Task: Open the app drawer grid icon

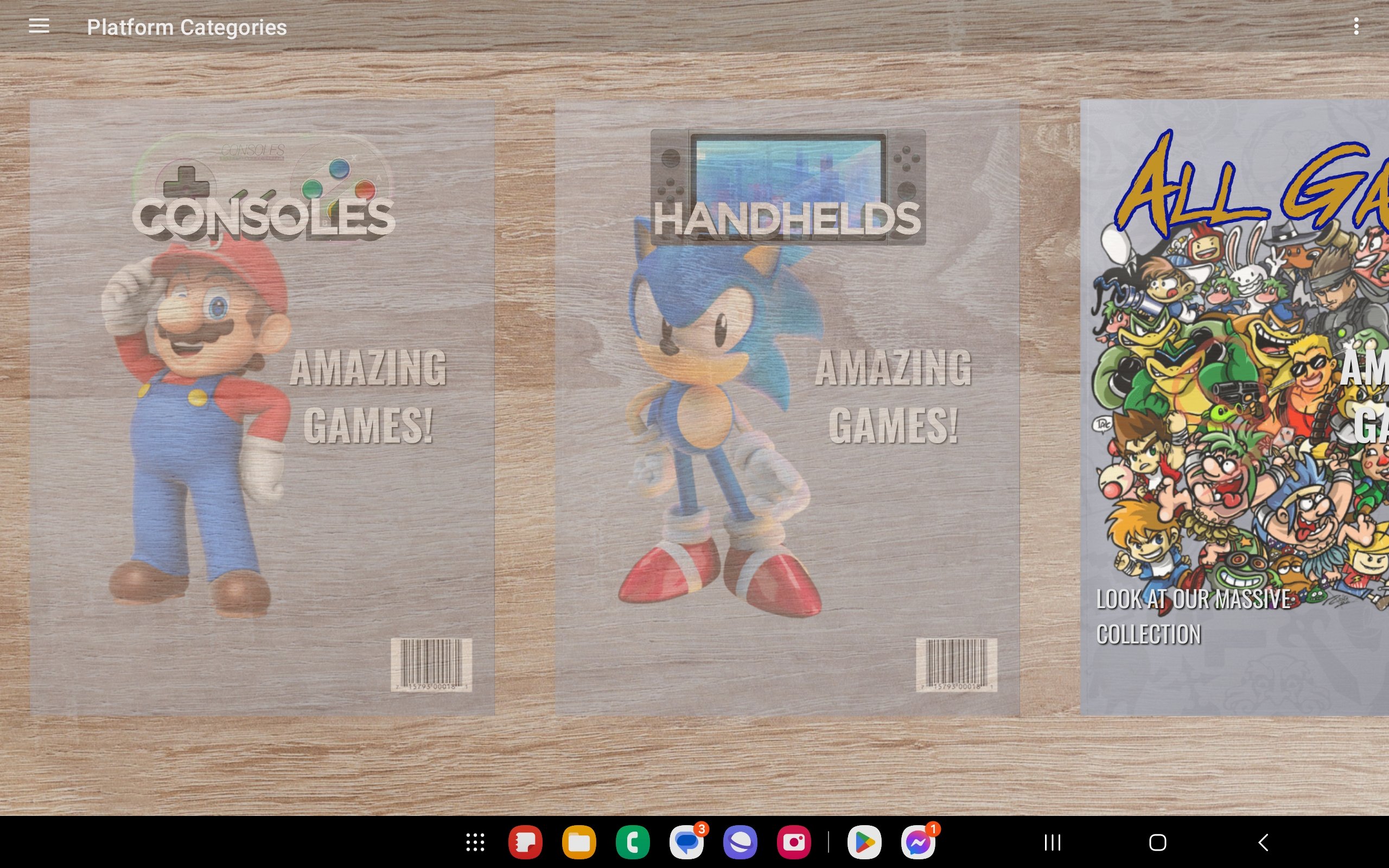Action: coord(475,842)
